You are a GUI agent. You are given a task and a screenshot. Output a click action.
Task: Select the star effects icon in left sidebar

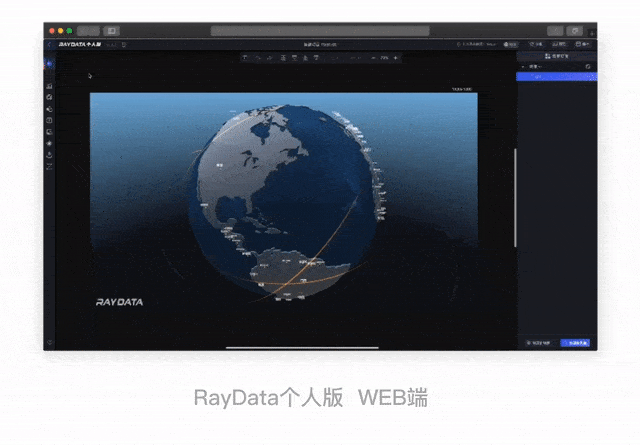tap(49, 143)
